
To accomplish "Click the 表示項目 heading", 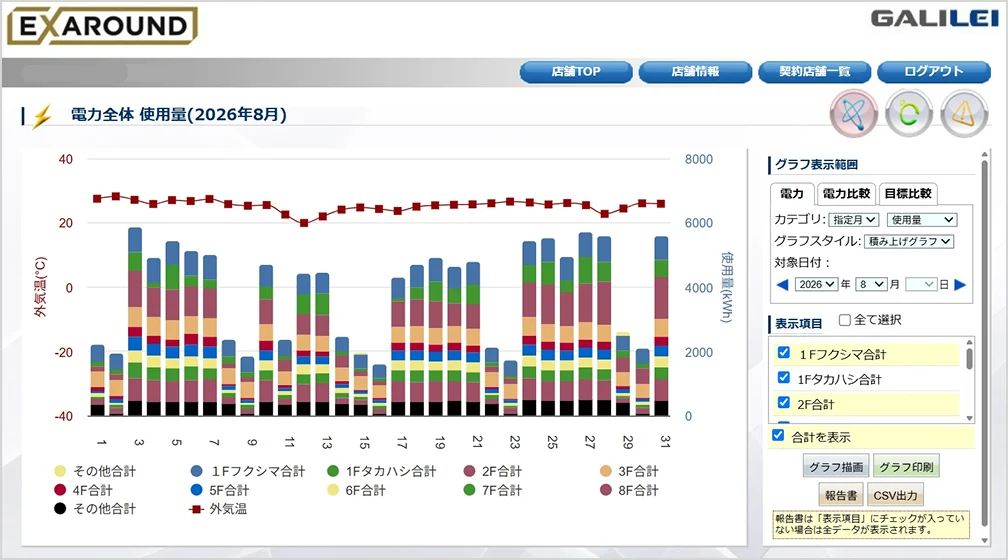I will (x=798, y=323).
